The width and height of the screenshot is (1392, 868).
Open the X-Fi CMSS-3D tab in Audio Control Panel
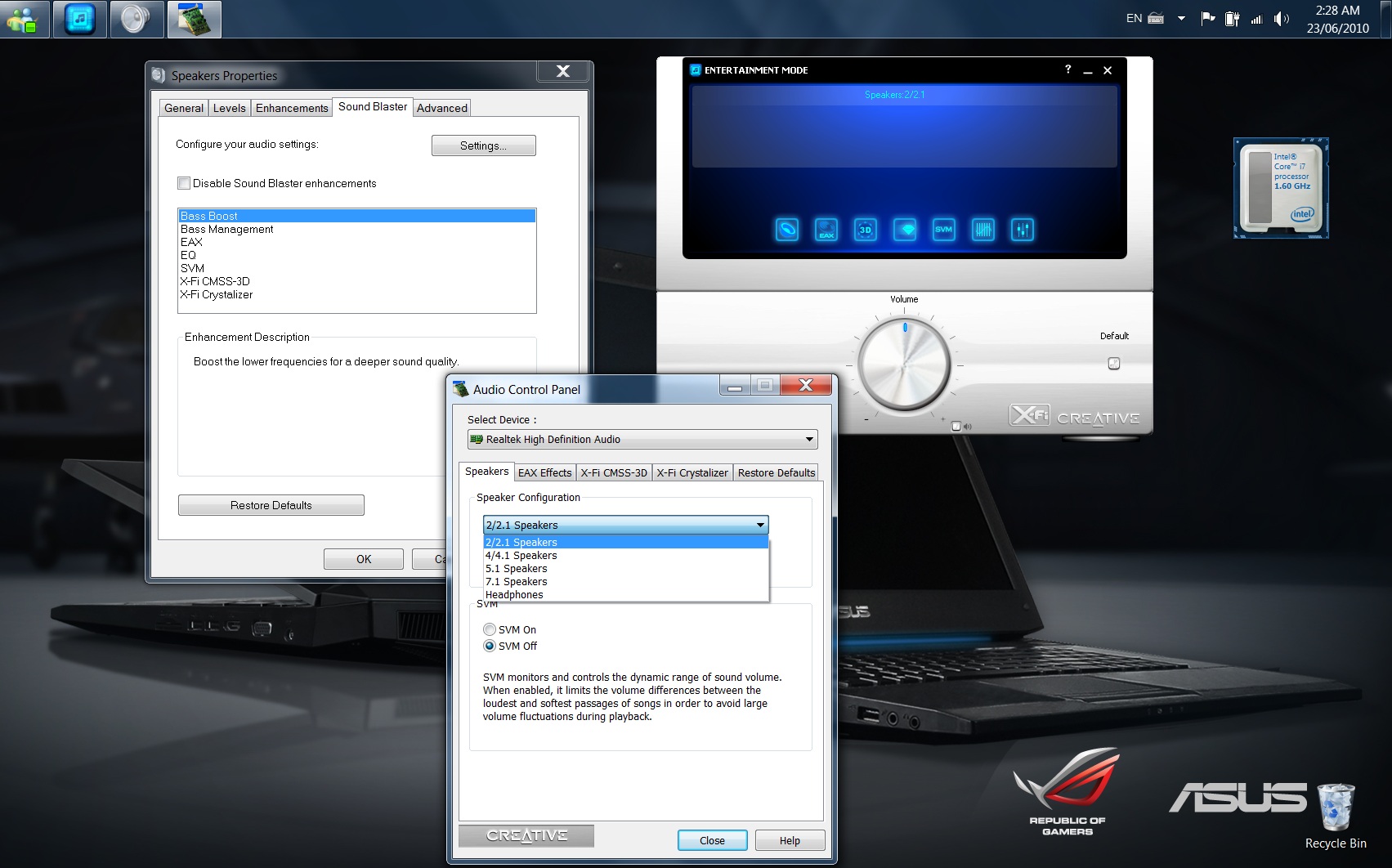(614, 472)
